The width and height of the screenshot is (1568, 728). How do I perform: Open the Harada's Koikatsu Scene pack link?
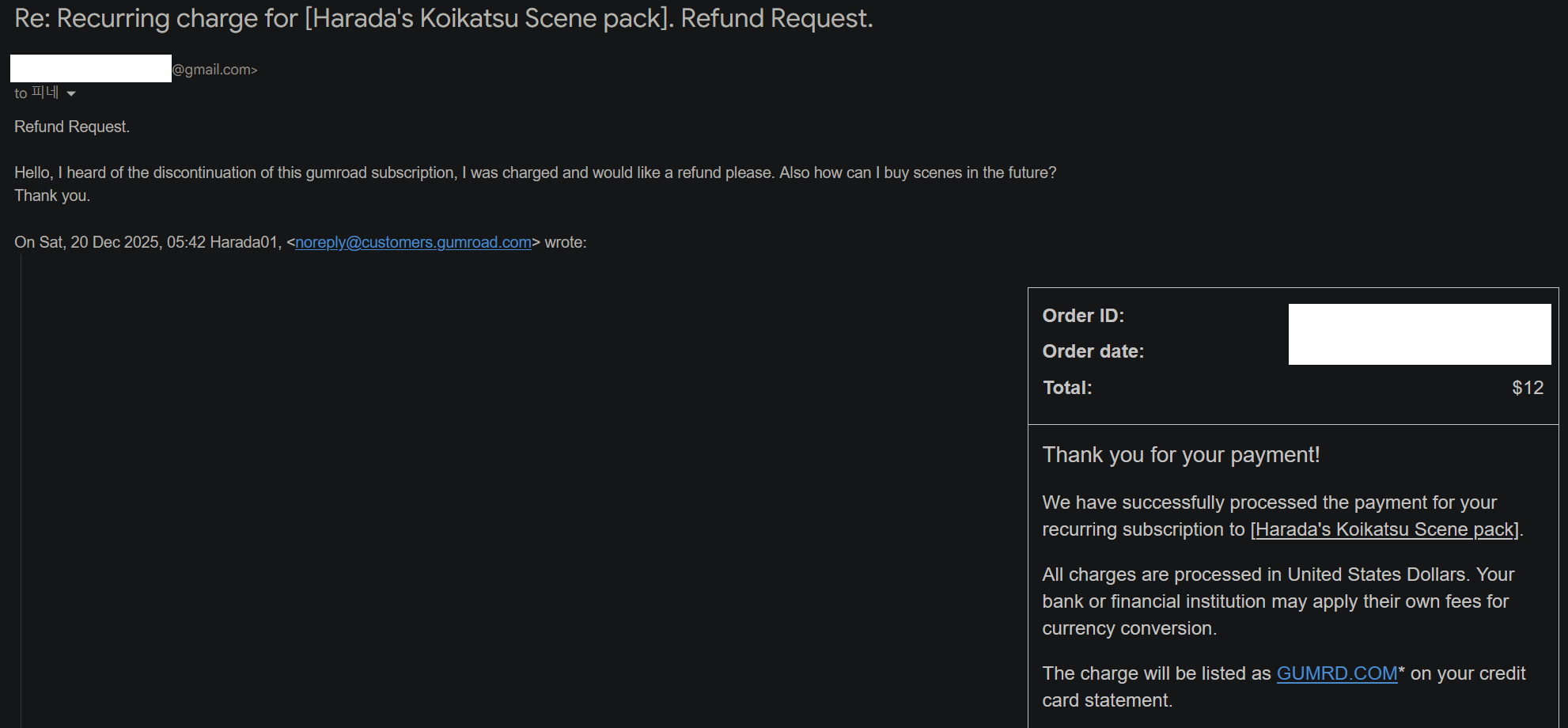pos(1386,529)
